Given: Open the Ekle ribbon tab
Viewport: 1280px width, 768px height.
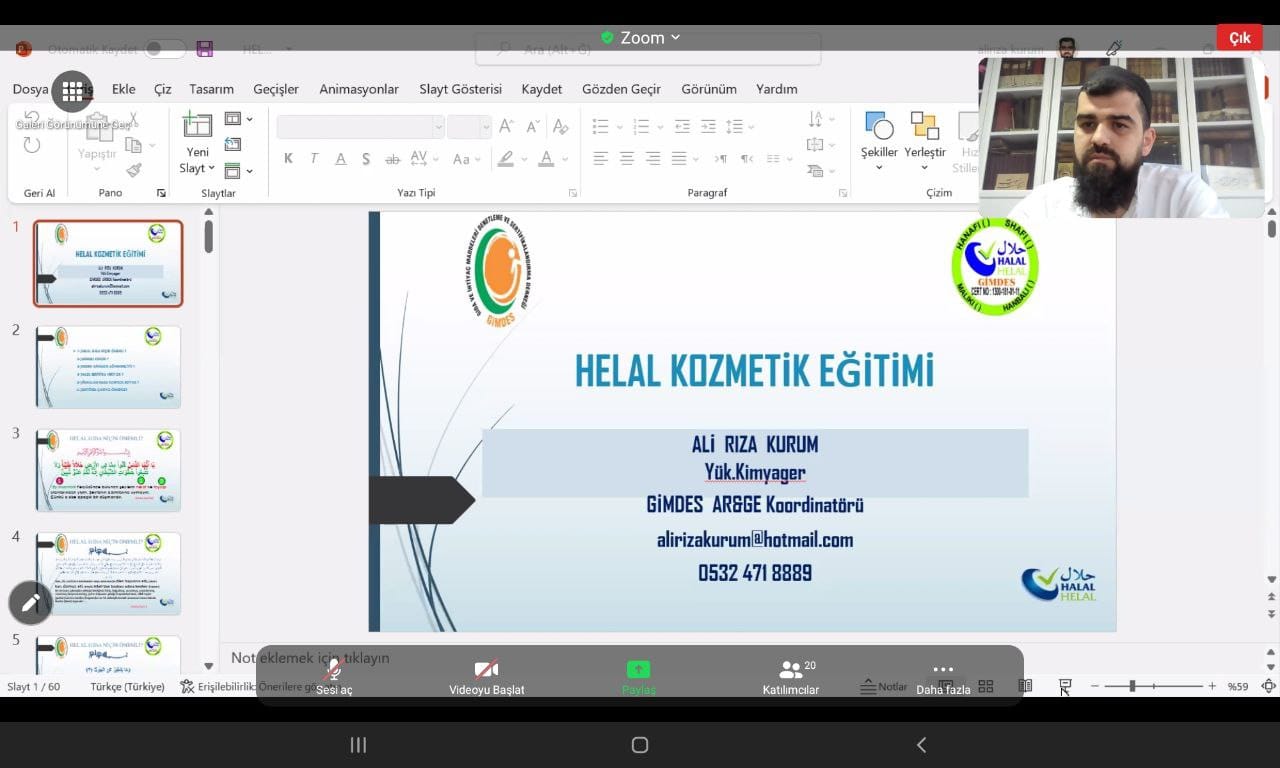Looking at the screenshot, I should point(123,89).
